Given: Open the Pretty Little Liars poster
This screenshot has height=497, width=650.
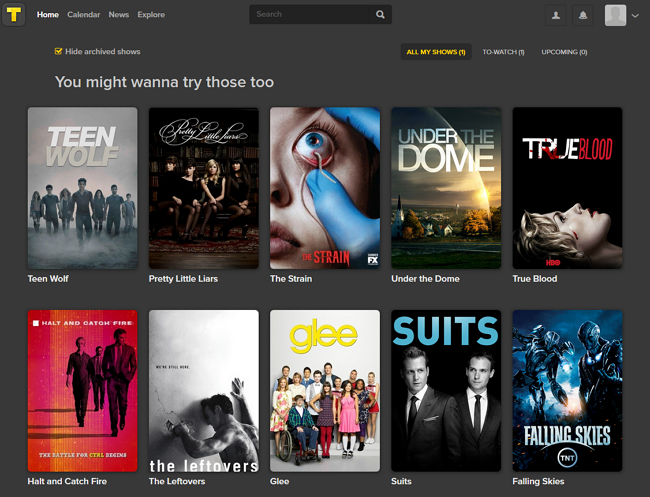Looking at the screenshot, I should coord(204,188).
